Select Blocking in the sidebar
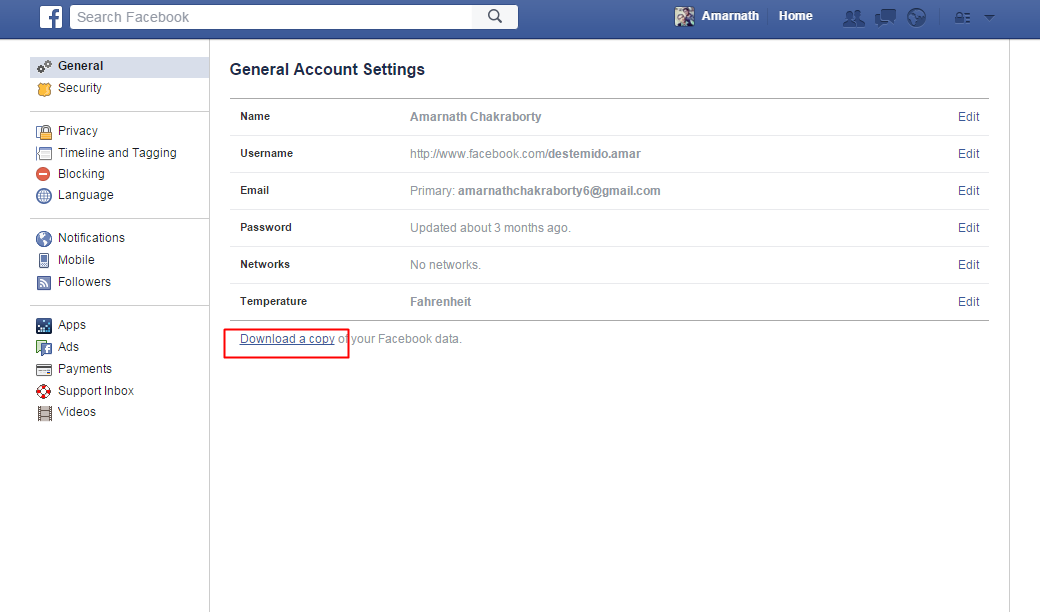Screen dimensions: 1040x612 (x=81, y=174)
